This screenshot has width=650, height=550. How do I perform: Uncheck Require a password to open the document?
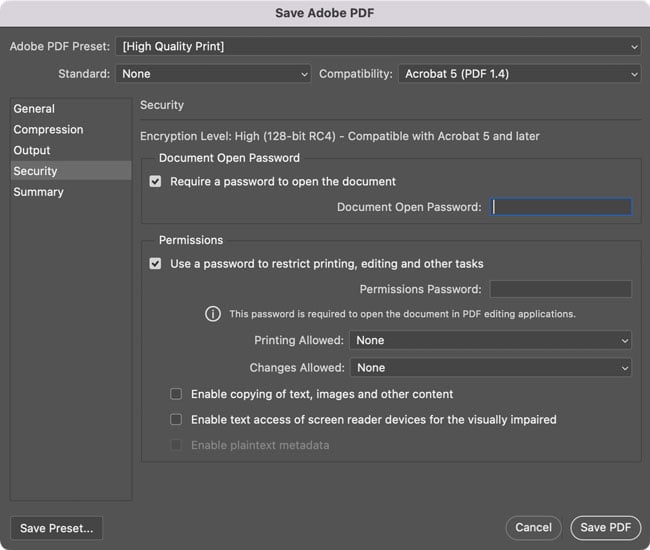coord(155,181)
